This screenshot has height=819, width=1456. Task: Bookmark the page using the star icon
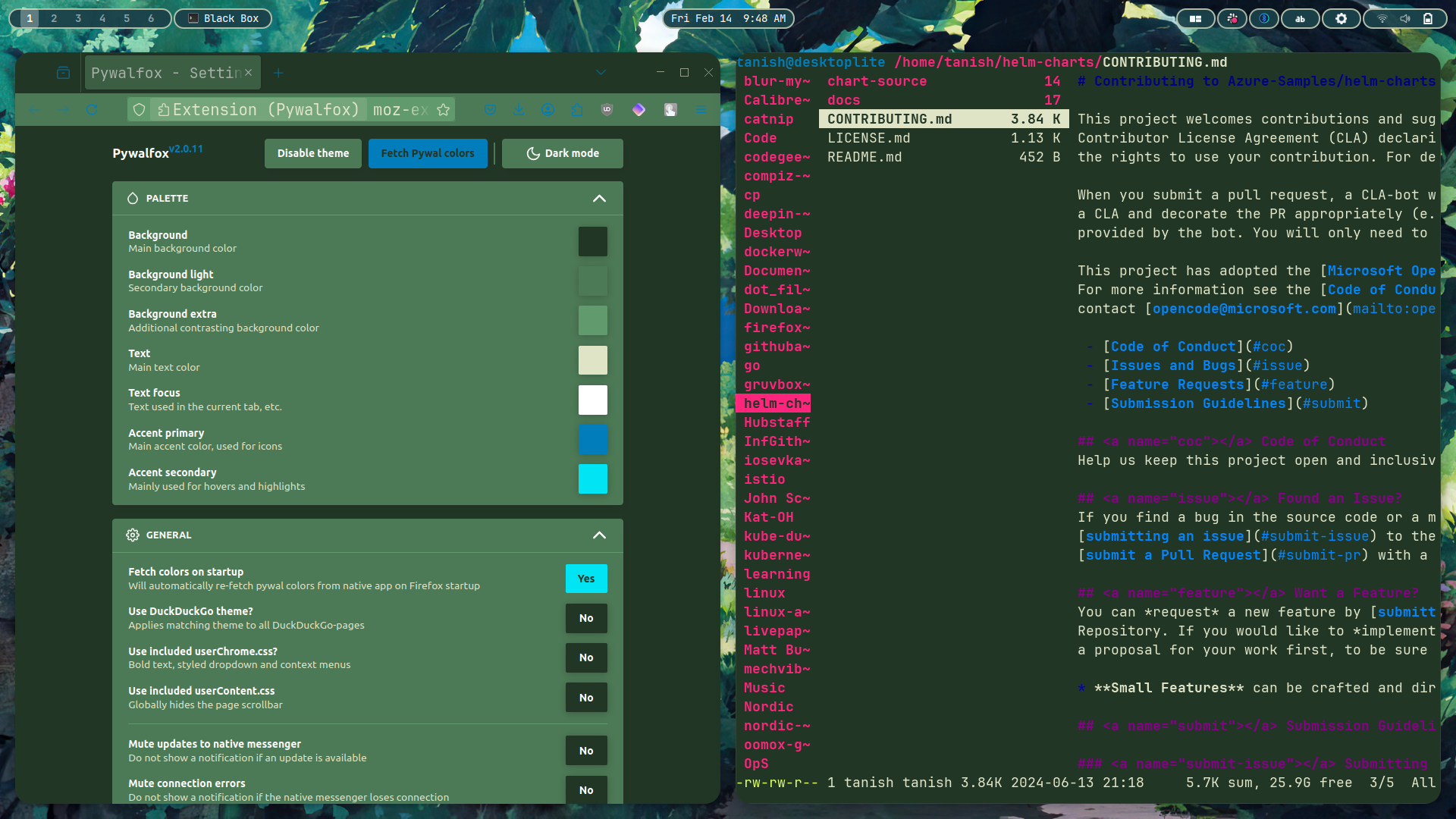tap(444, 110)
